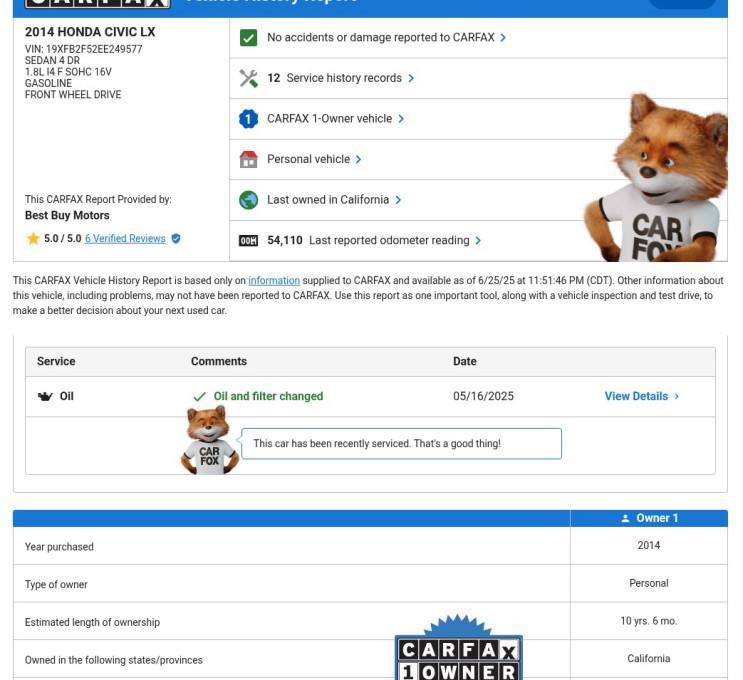Expand the 12 Service history records chevron
Image resolution: width=743 pixels, height=680 pixels.
coord(411,78)
